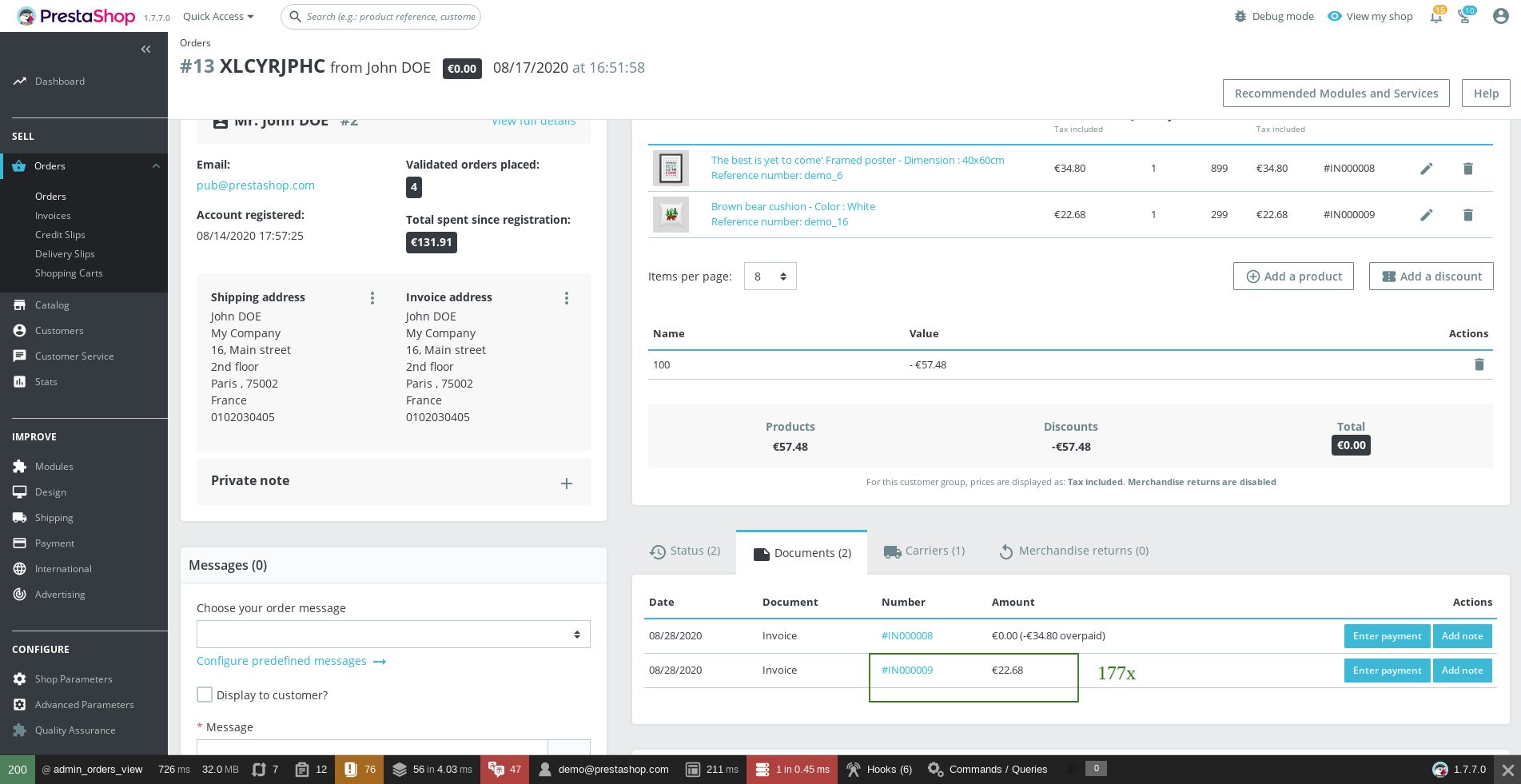Viewport: 1521px width, 784px height.
Task: Open Invoice address options menu
Action: (x=567, y=298)
